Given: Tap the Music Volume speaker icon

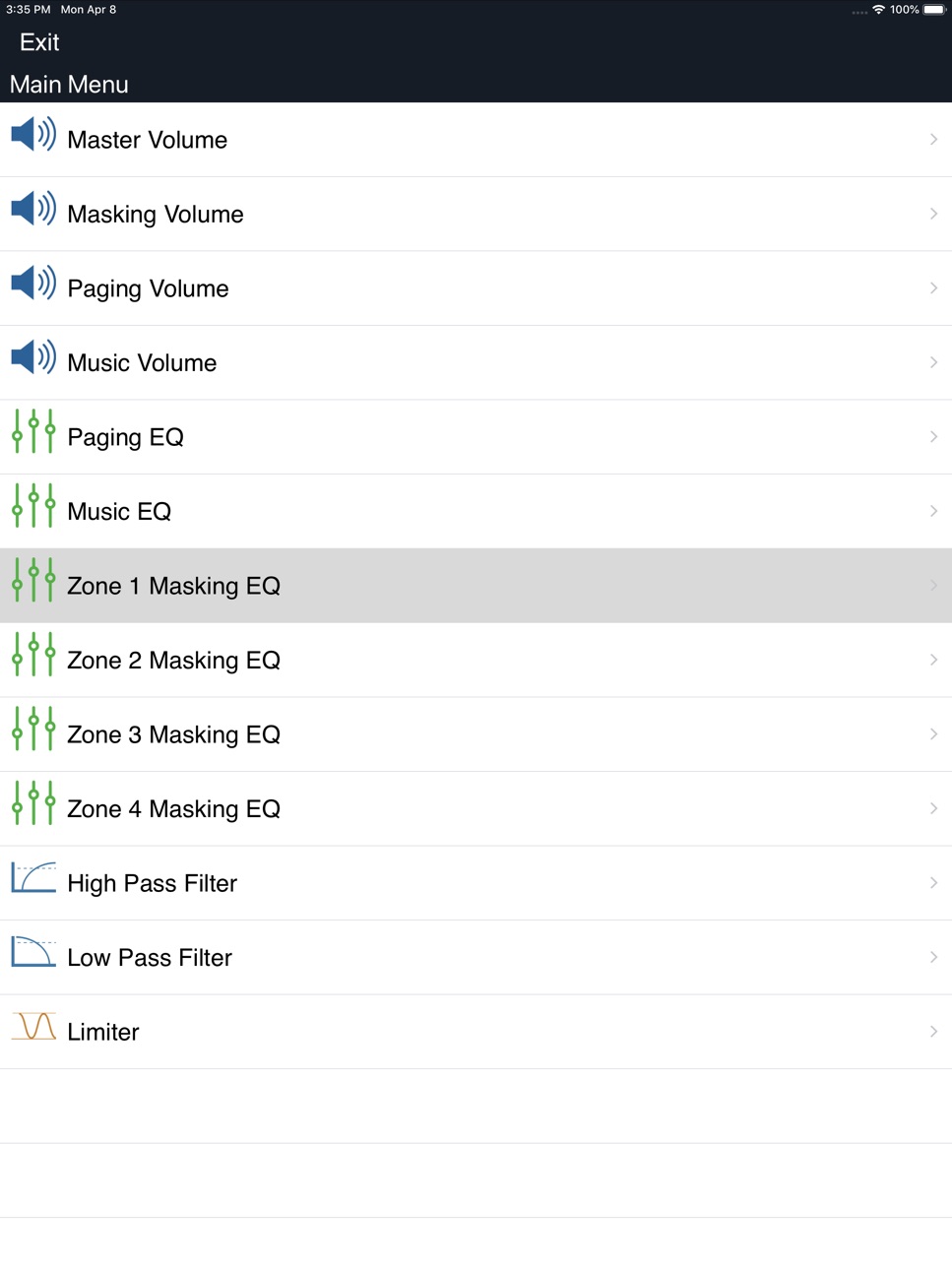Looking at the screenshot, I should 33,357.
